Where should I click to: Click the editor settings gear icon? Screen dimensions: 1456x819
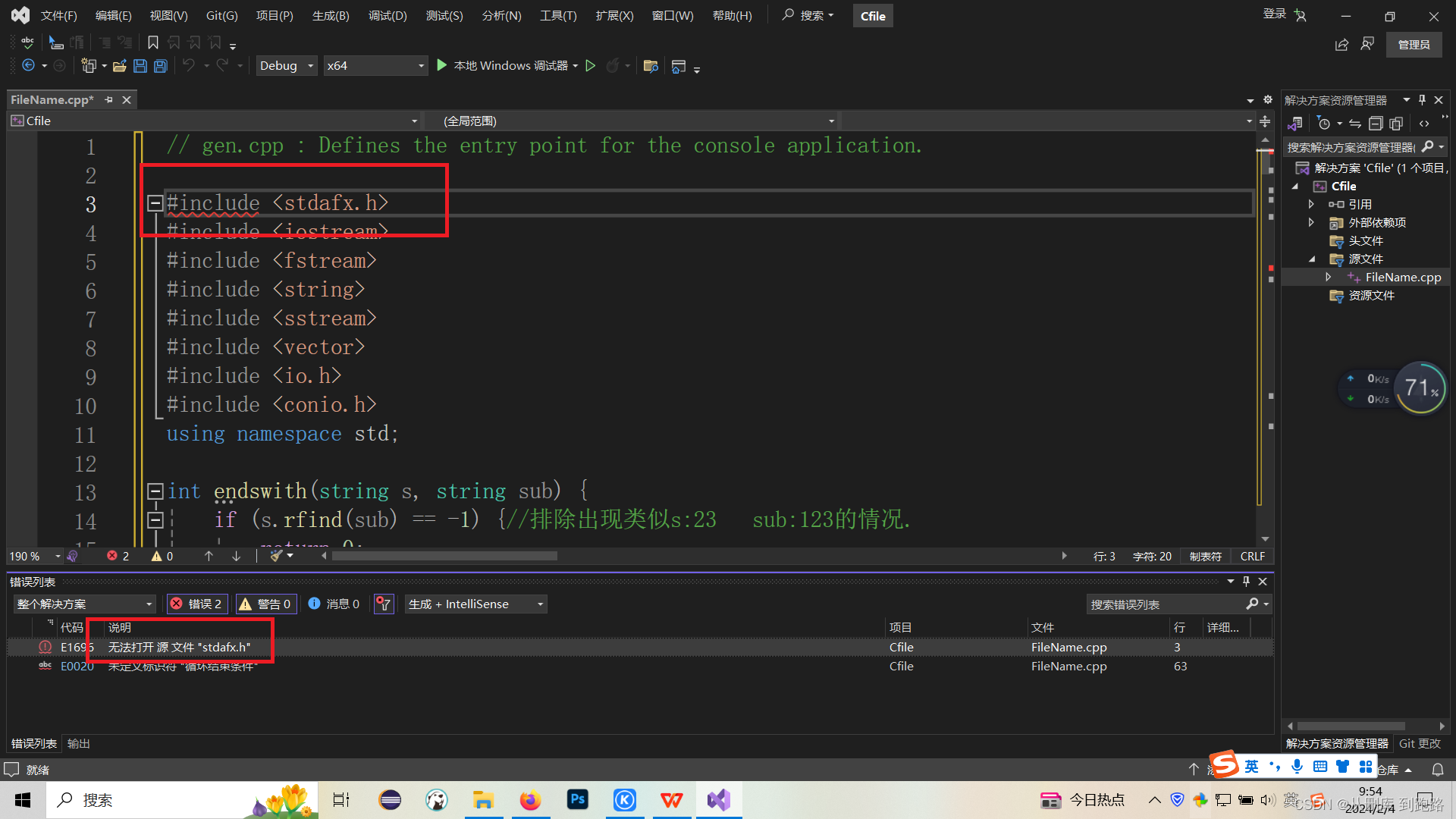pos(1268,100)
